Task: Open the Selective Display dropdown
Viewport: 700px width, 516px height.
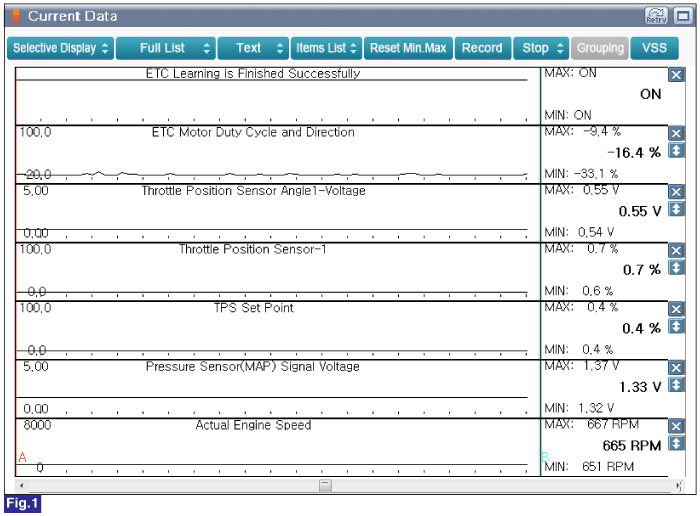Action: point(60,48)
